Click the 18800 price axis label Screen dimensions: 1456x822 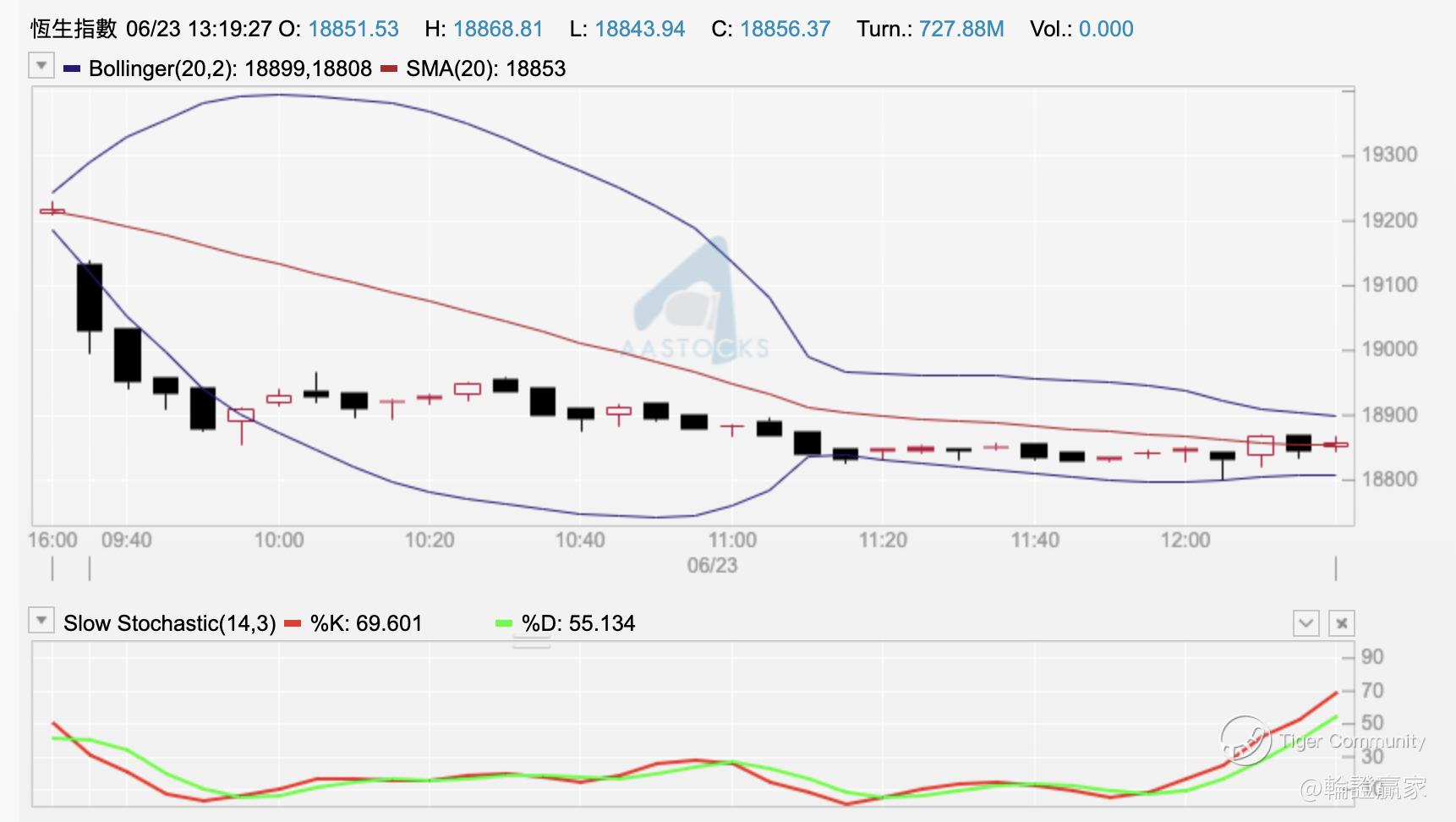tap(1389, 479)
